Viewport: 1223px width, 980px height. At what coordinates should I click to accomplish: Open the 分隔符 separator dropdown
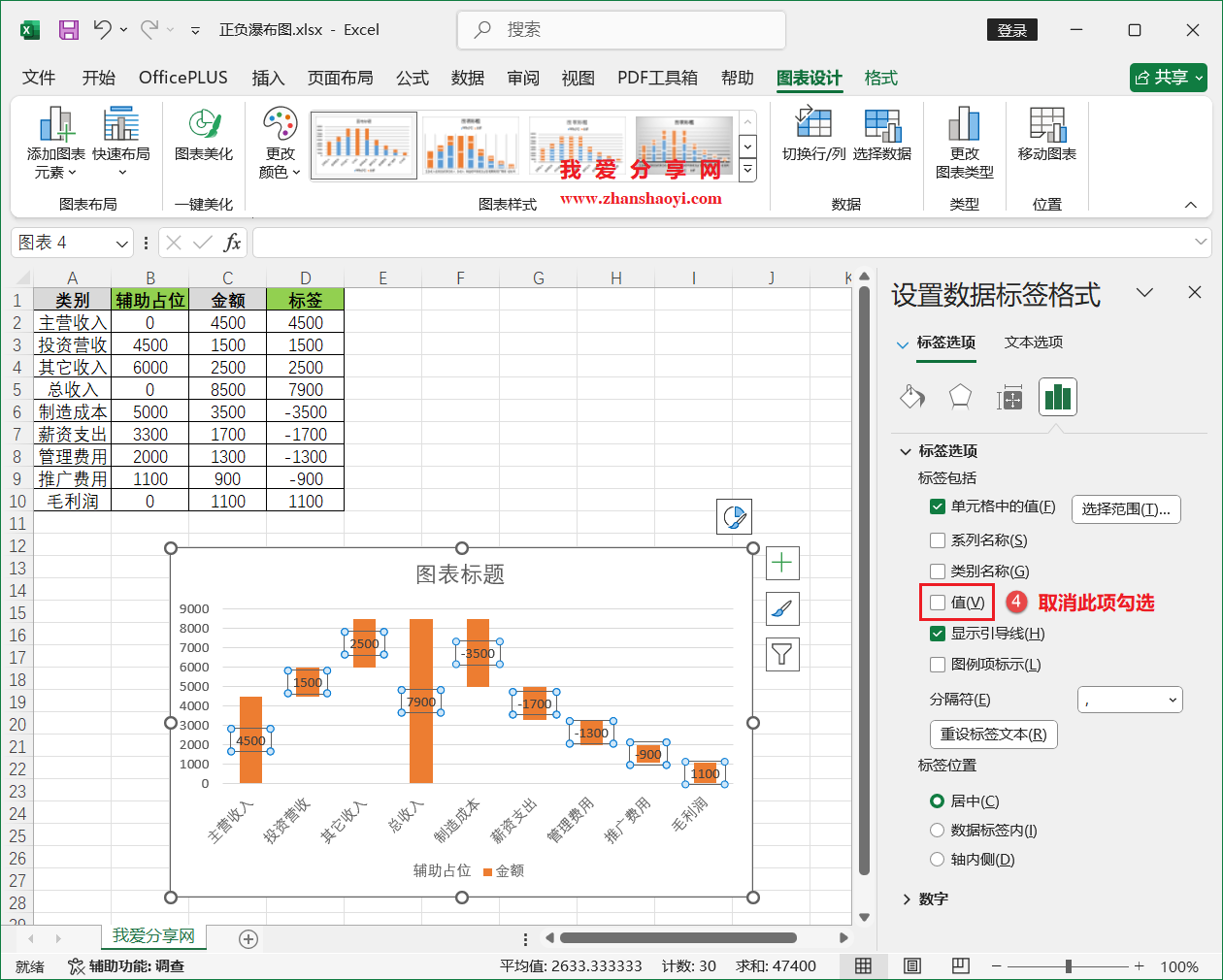point(1130,699)
